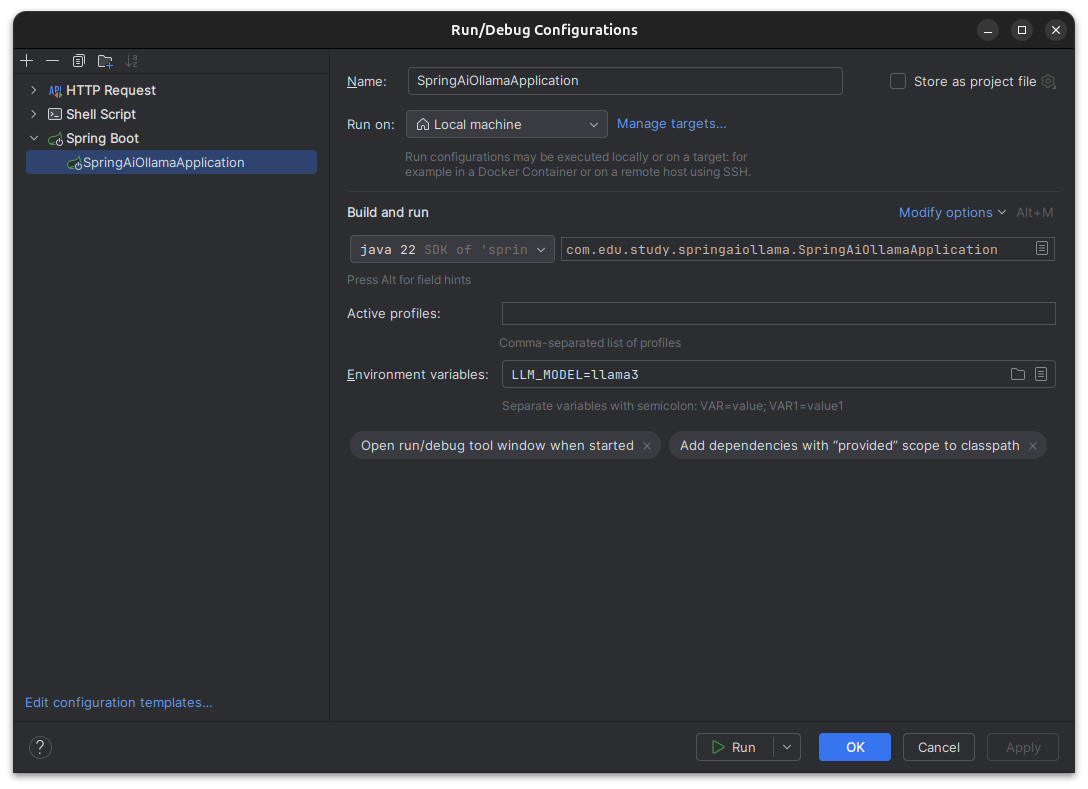Click the Cancel button
Viewport: 1088px width, 789px height.
click(x=939, y=747)
